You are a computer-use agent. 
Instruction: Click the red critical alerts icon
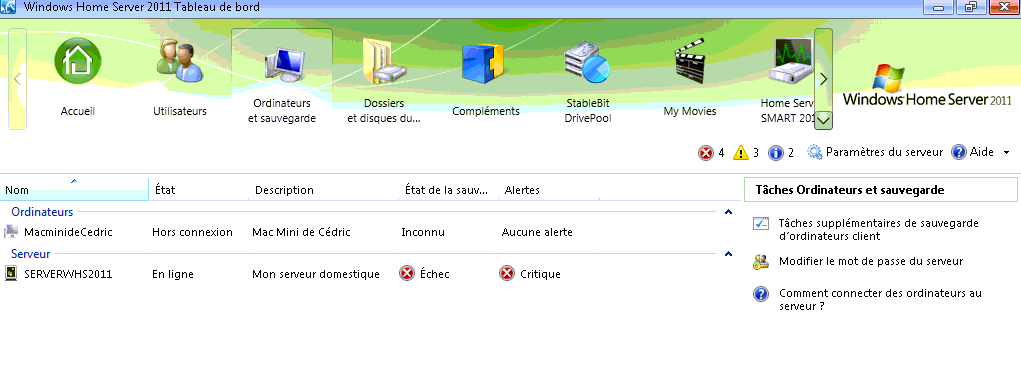(x=706, y=153)
